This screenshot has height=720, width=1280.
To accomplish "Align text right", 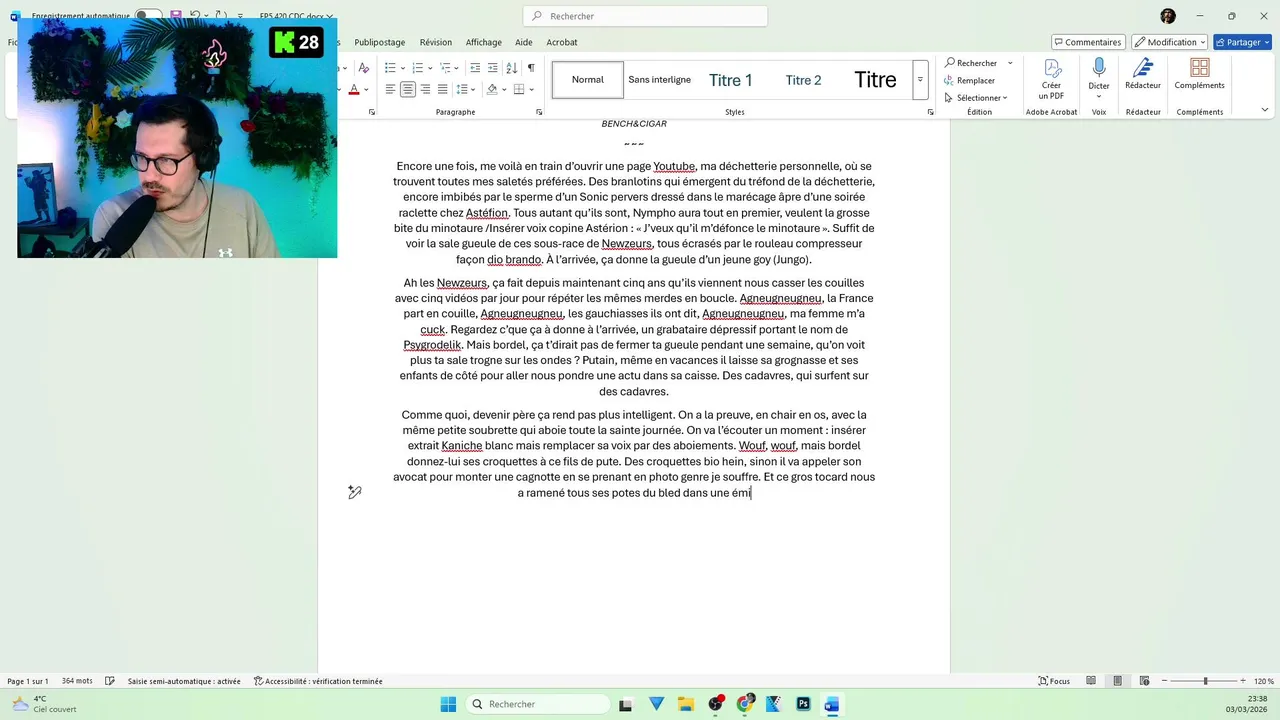I will (x=425, y=89).
